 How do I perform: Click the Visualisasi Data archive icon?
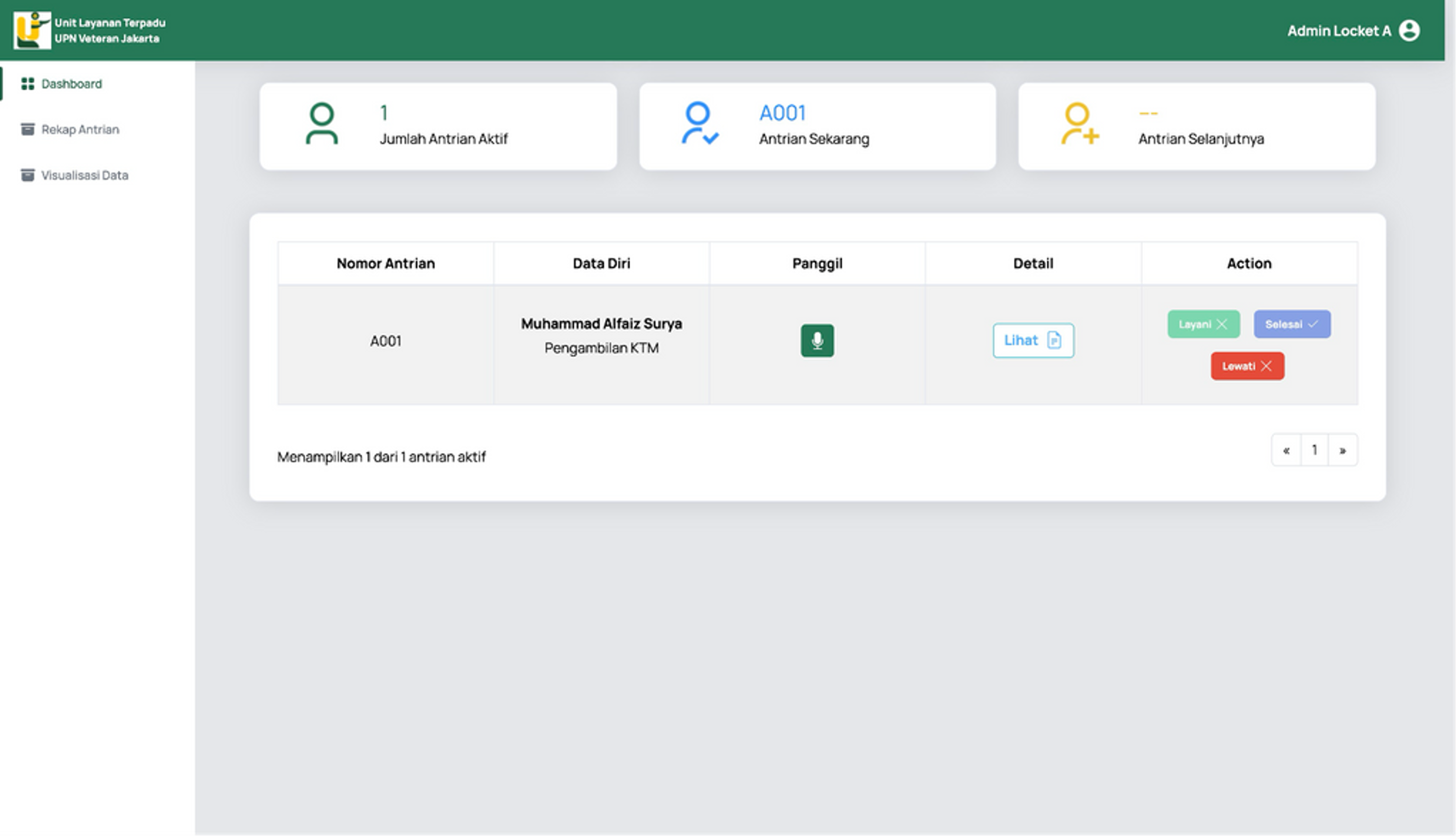(27, 175)
